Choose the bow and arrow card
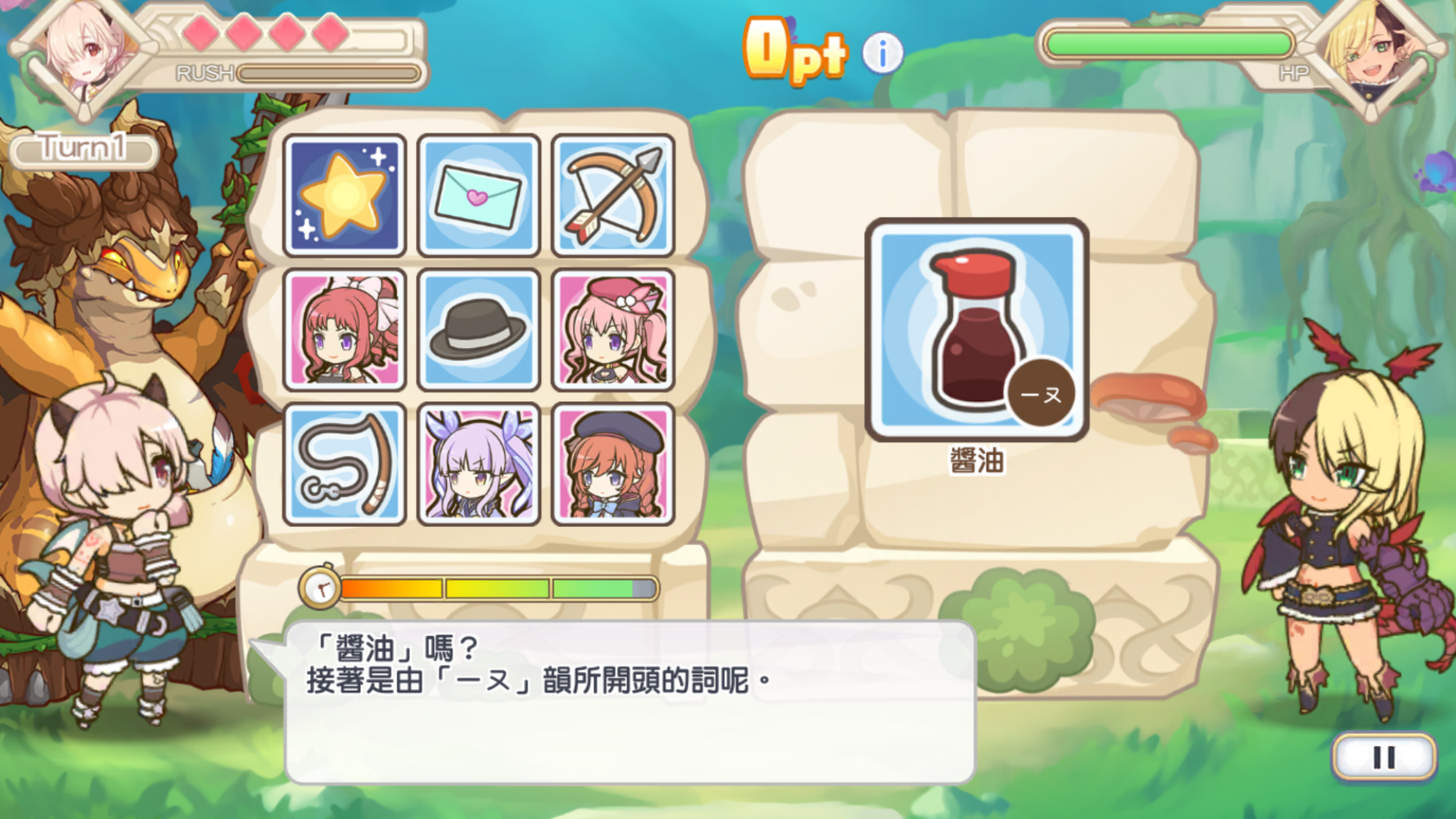 (x=613, y=195)
